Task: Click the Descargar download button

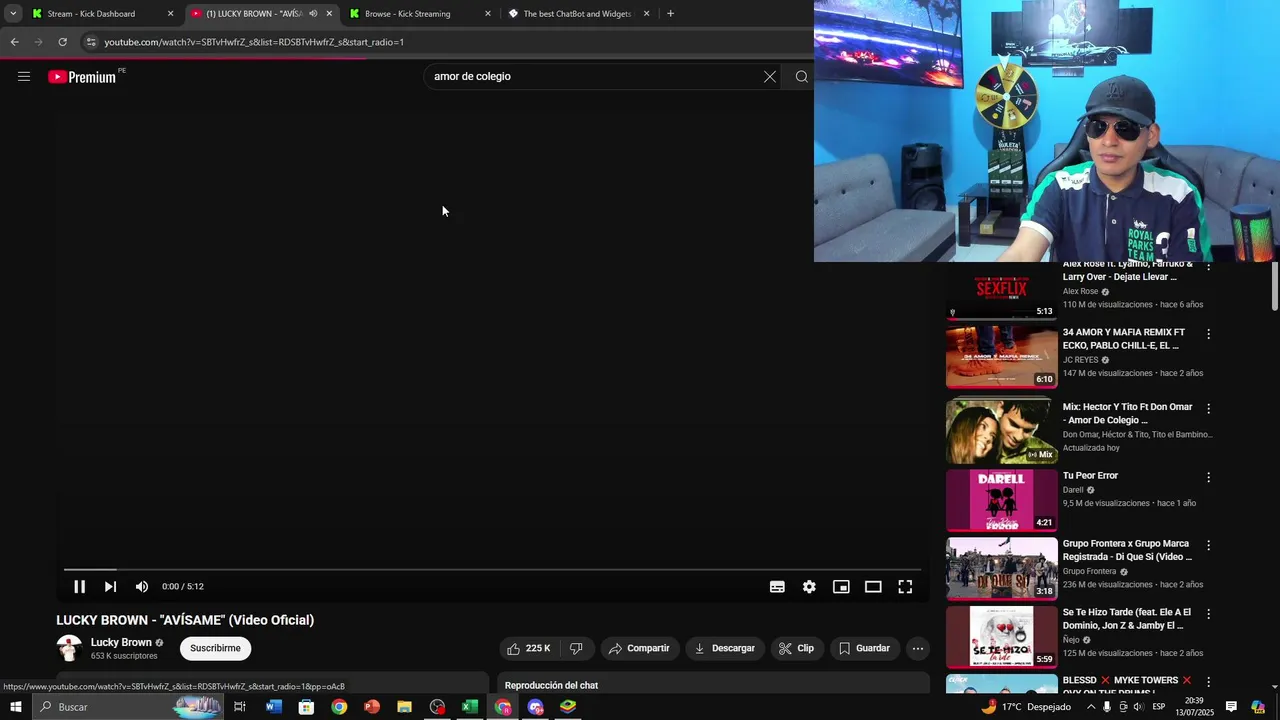Action: 725,648
